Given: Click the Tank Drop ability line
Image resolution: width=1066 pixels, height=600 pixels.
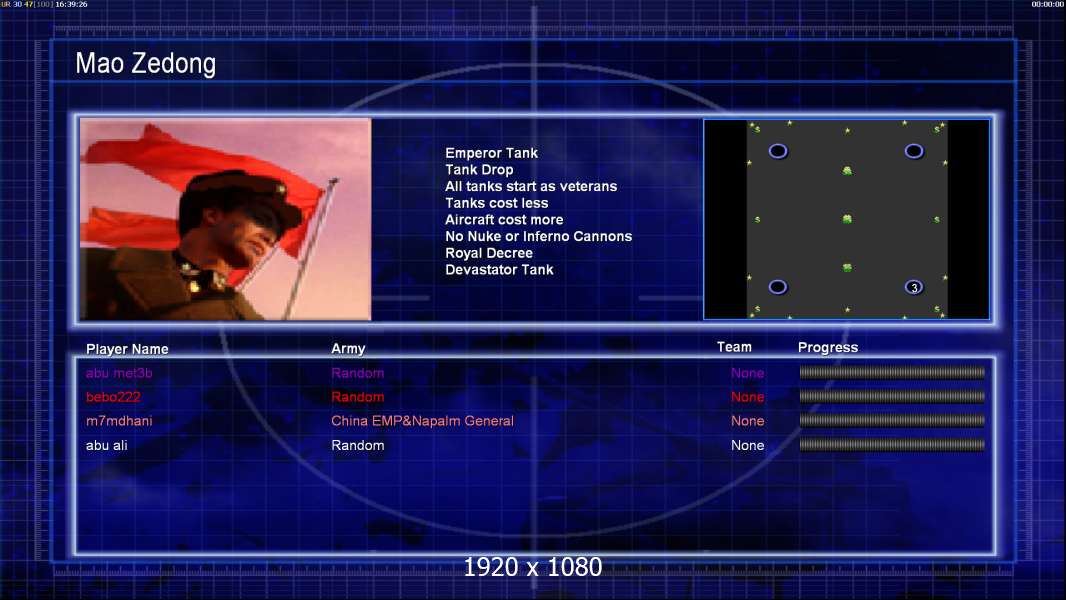Looking at the screenshot, I should click(x=479, y=170).
